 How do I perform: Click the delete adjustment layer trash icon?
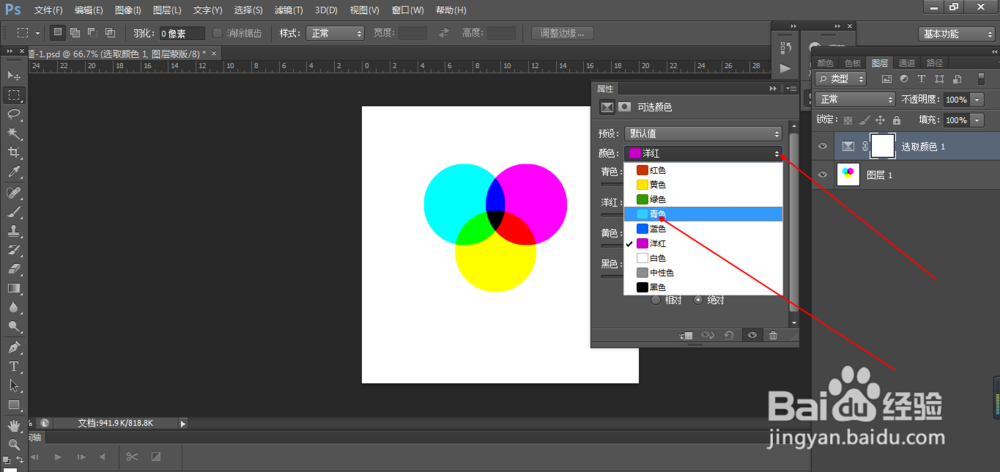click(773, 336)
